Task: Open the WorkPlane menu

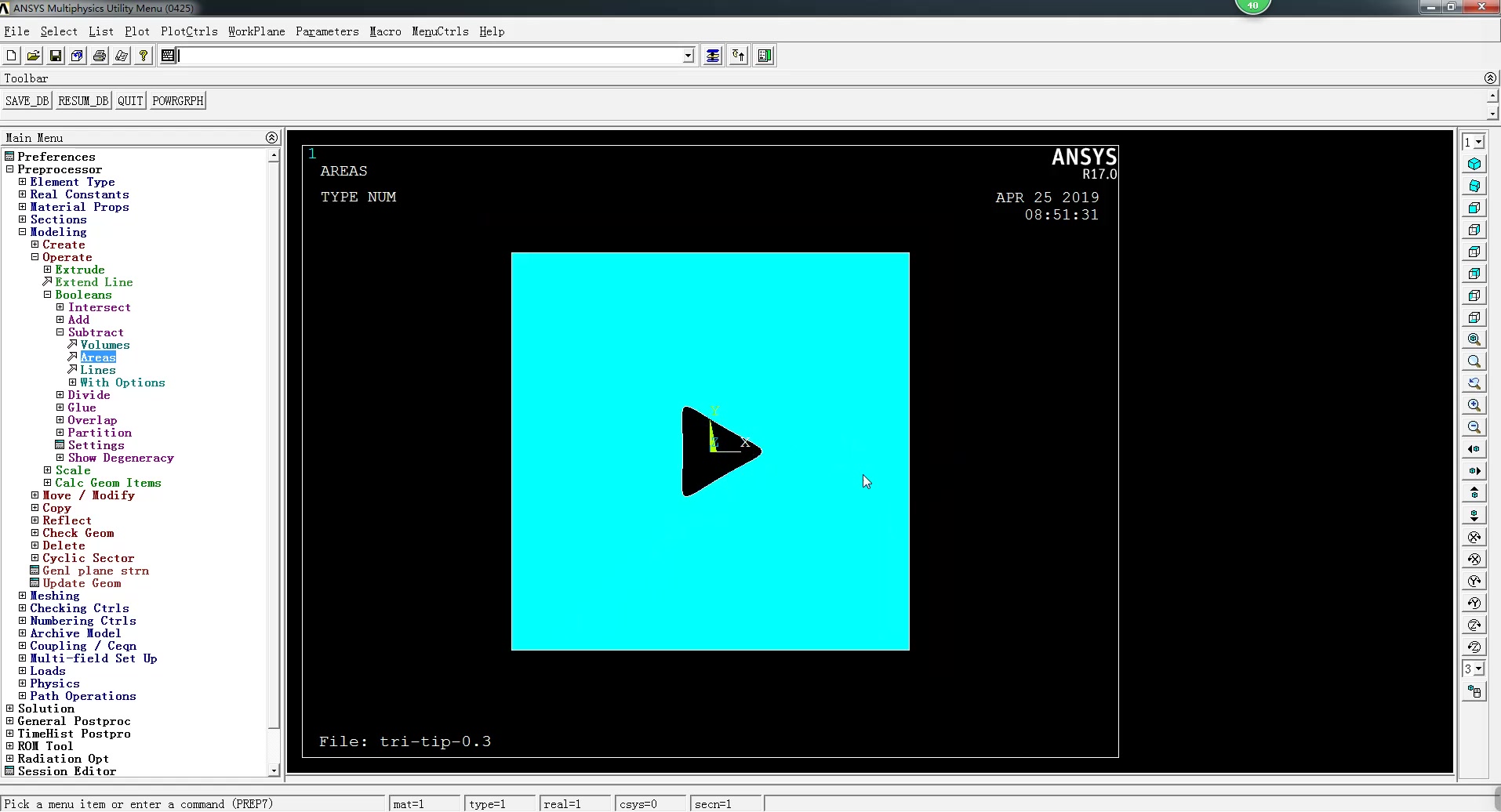Action: coord(256,32)
